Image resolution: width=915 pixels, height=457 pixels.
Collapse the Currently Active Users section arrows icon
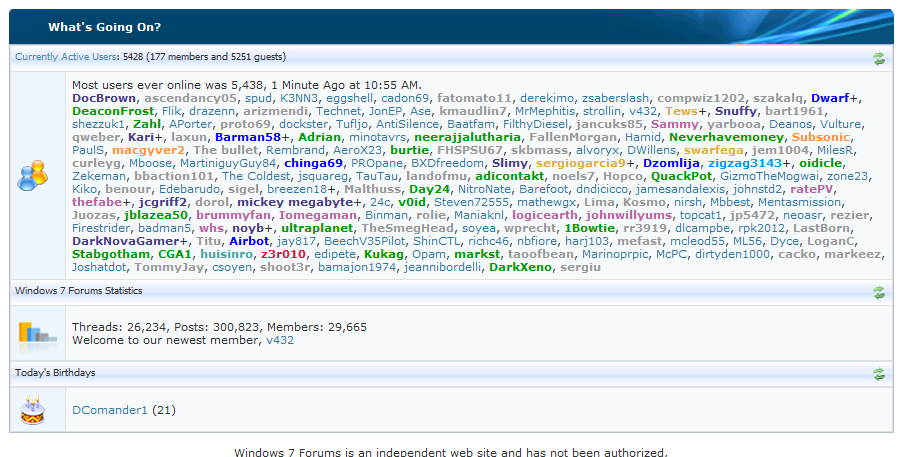click(x=878, y=58)
